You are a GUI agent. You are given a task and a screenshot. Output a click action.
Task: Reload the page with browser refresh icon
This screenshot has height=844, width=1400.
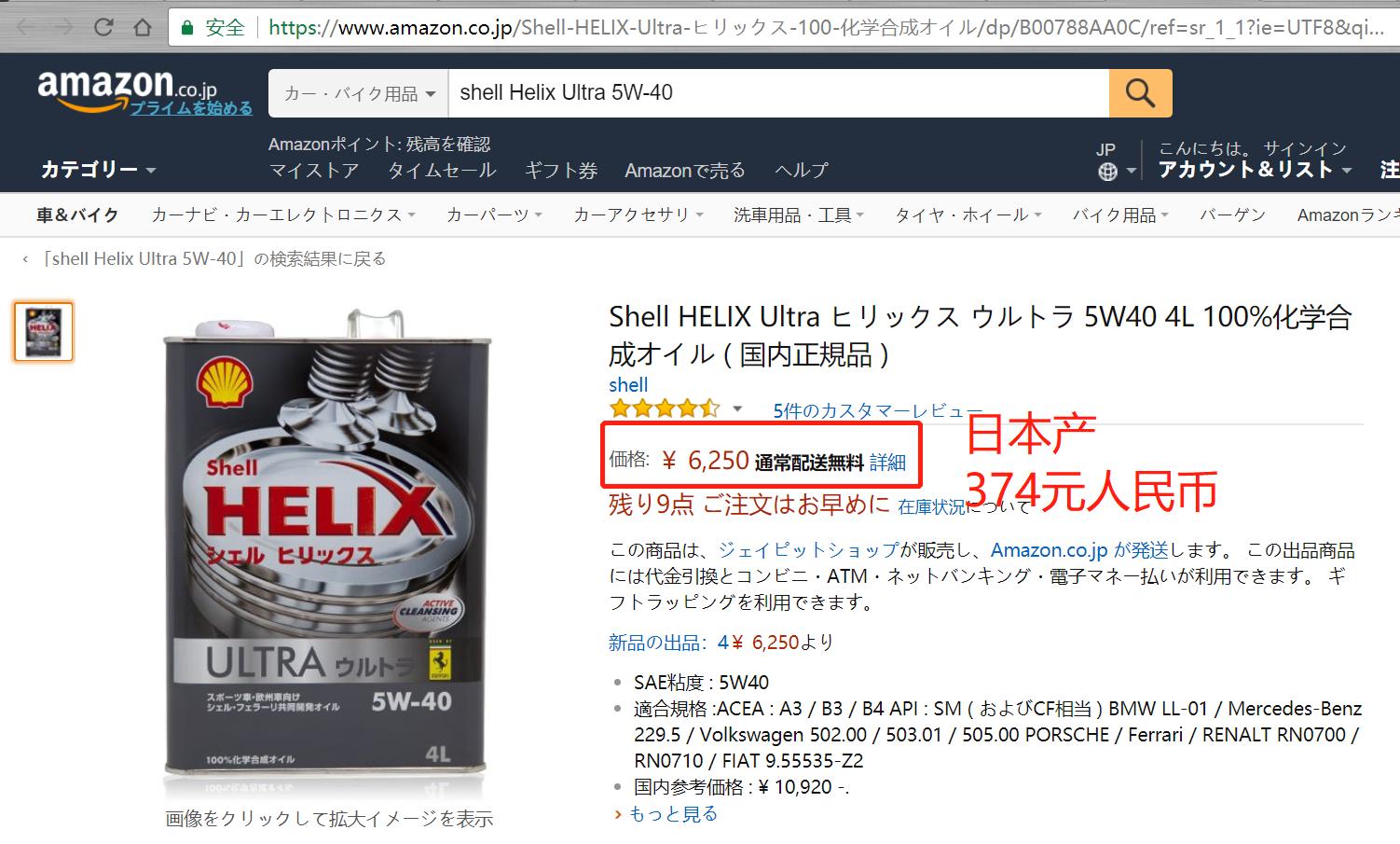click(103, 27)
